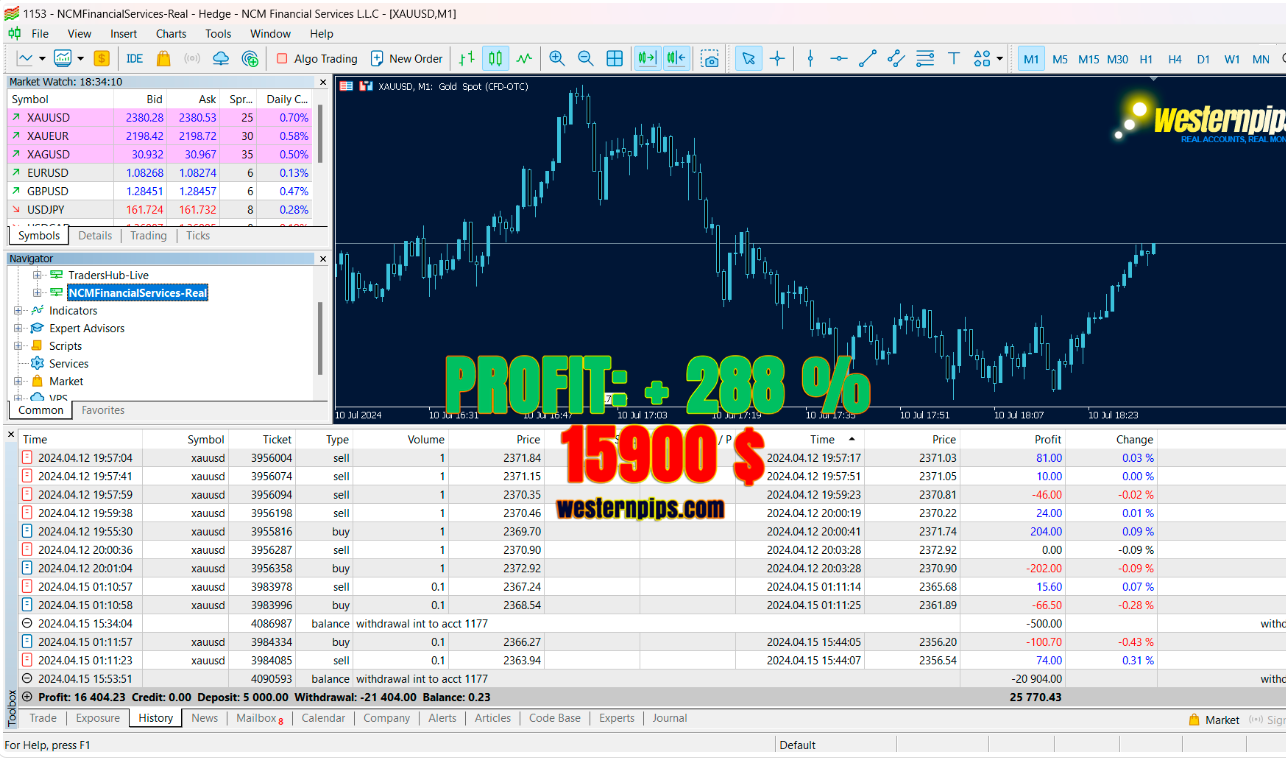Image resolution: width=1286 pixels, height=760 pixels.
Task: Select the text label tool
Action: [954, 59]
